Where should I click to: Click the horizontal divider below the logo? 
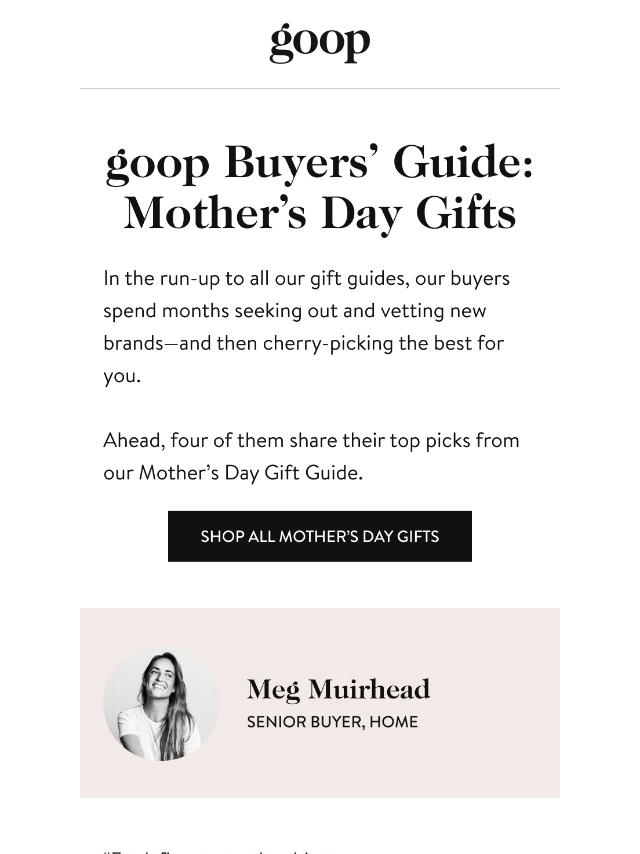pyautogui.click(x=320, y=88)
